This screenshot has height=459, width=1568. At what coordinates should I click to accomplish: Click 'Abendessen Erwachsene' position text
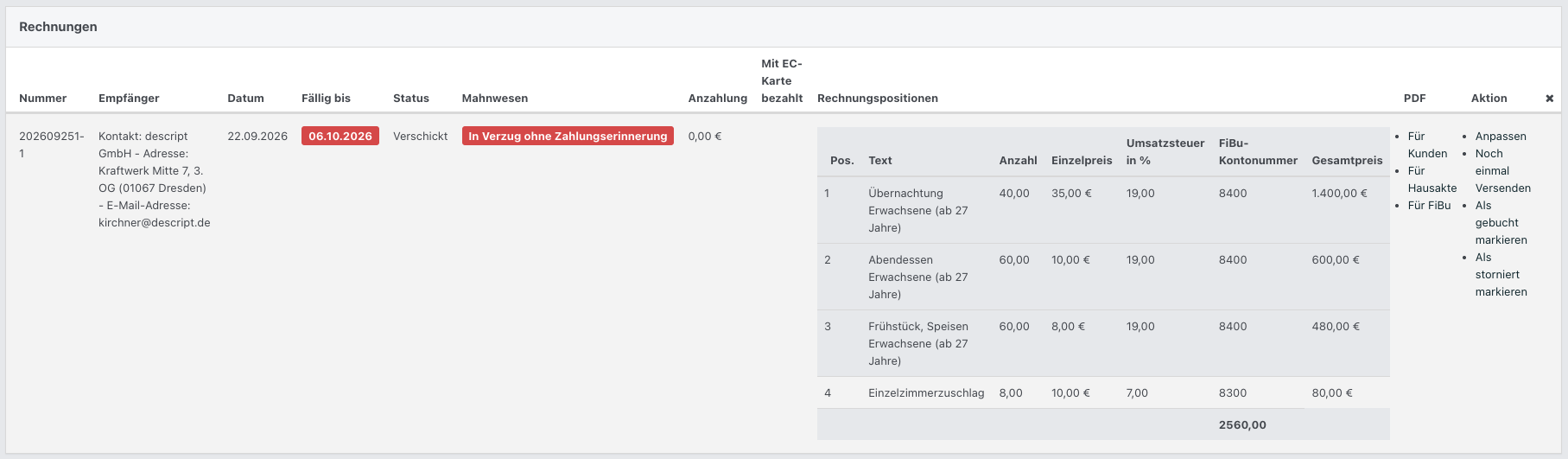coord(917,277)
